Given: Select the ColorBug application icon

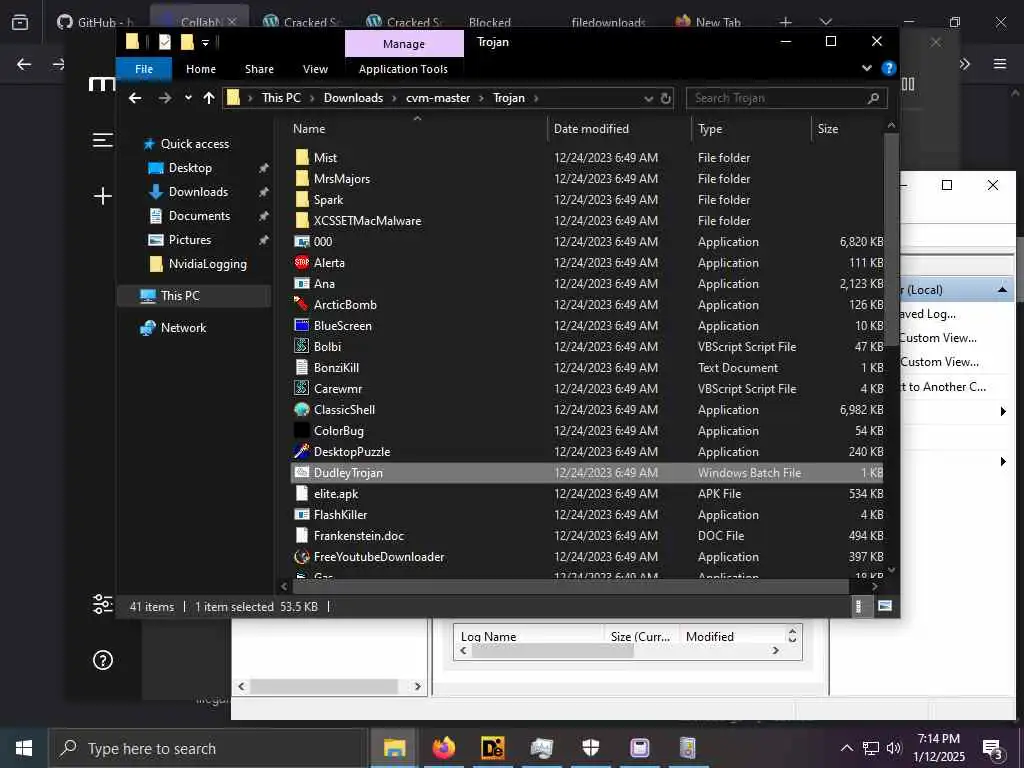Looking at the screenshot, I should click(x=302, y=430).
